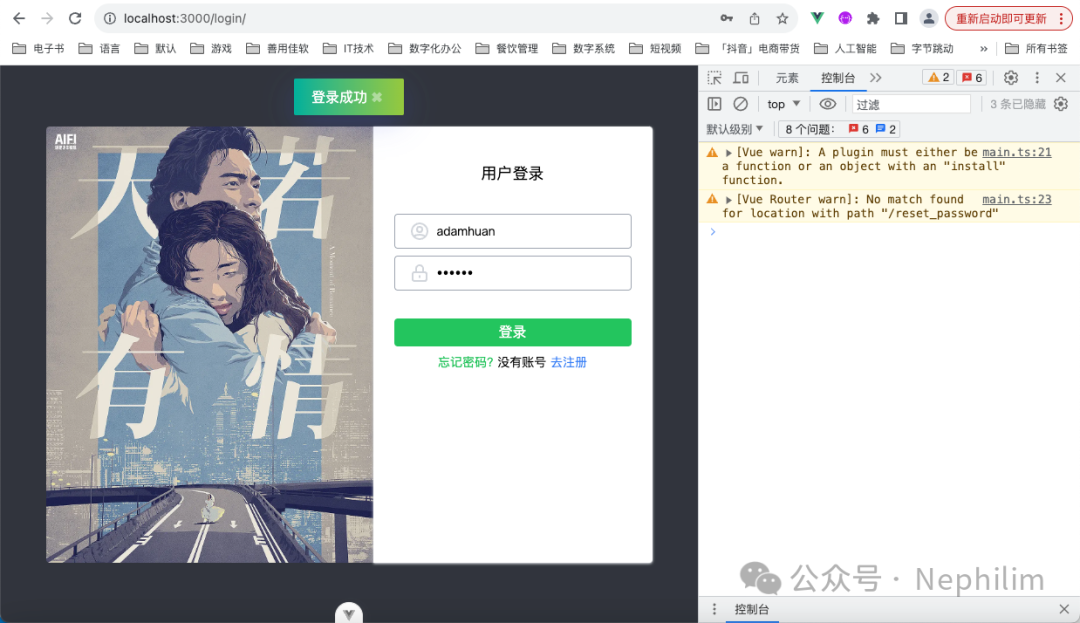
Task: Open 语言 bookmark folder
Action: pyautogui.click(x=100, y=48)
